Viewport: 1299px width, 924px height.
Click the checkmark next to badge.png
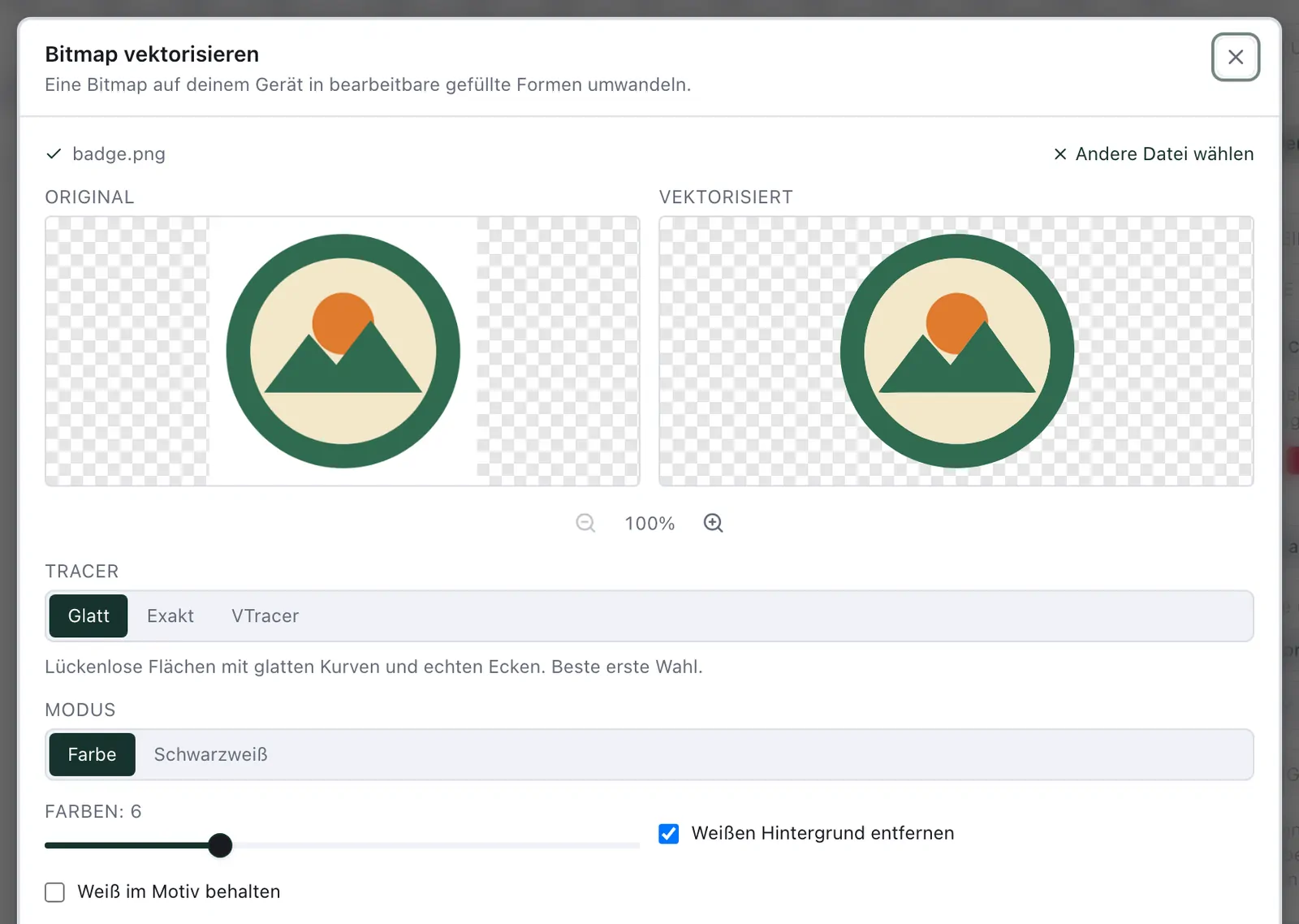(54, 153)
